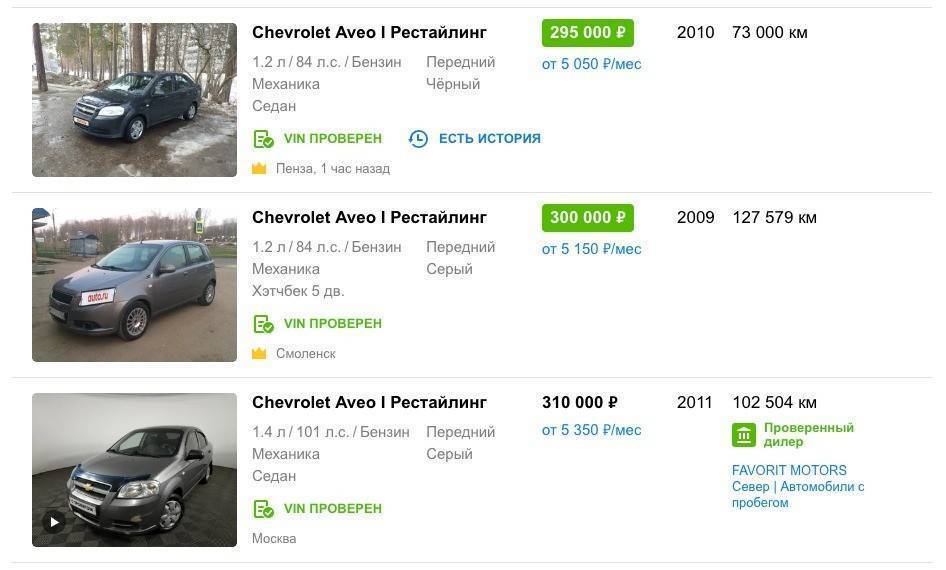Screen dimensions: 946x570
Task: Click VIN verified icon in Moscow listing
Action: [263, 509]
